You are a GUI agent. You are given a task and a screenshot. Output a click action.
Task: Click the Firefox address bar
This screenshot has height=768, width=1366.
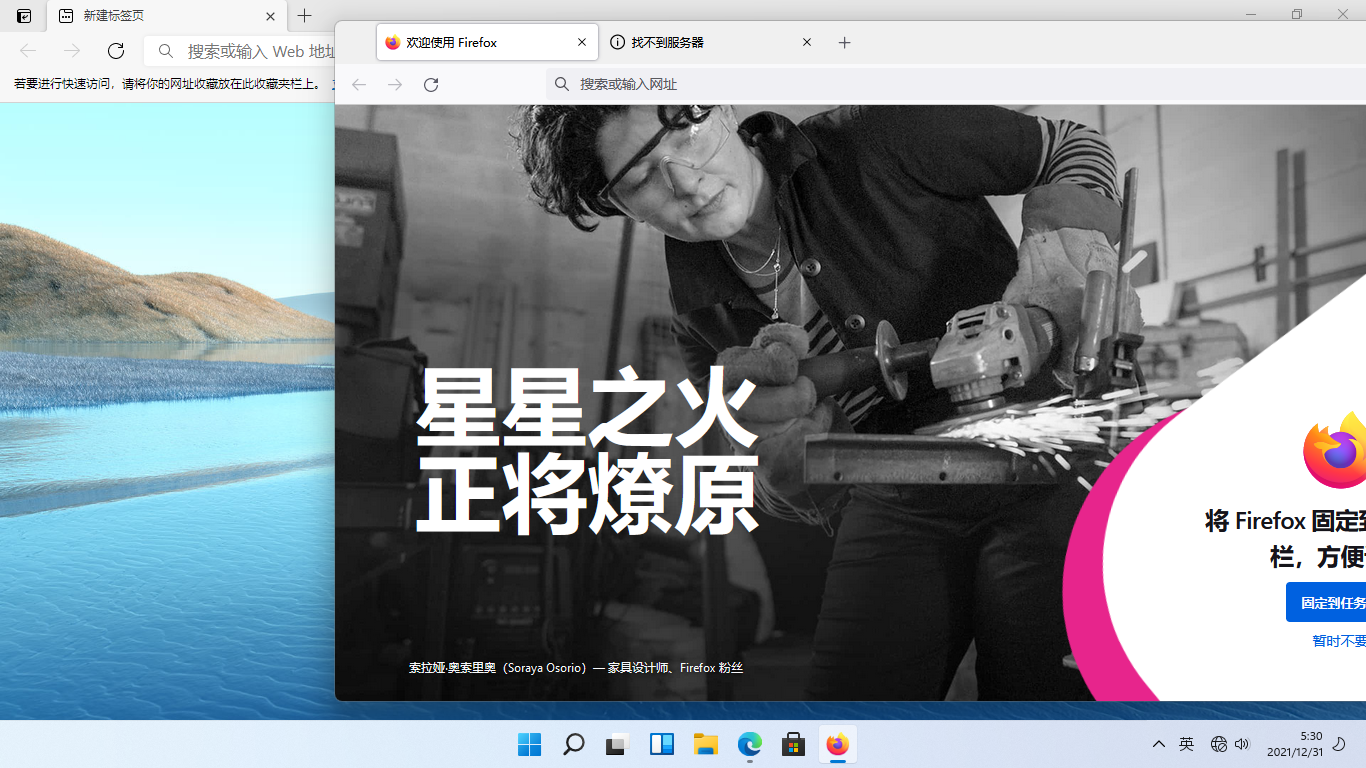[x=900, y=85]
